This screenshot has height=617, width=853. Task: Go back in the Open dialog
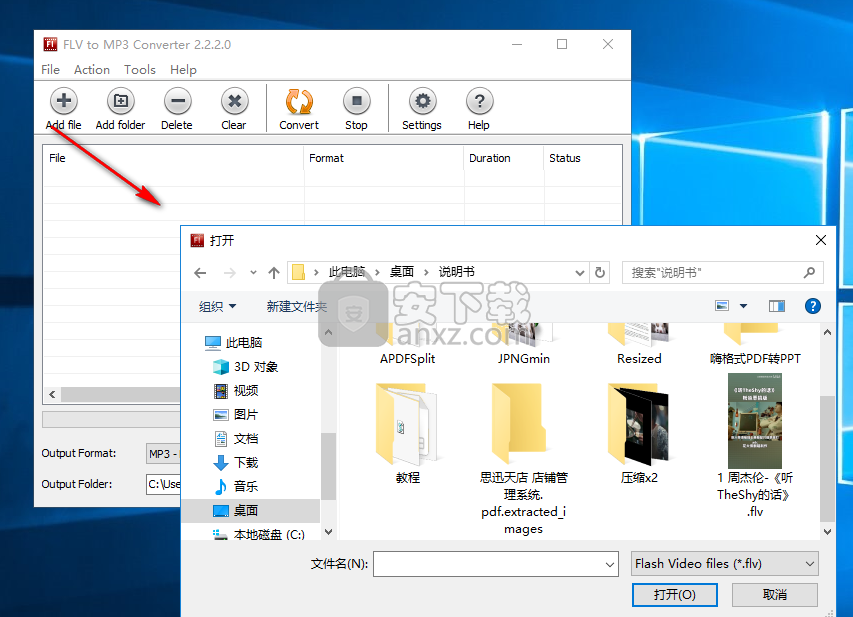200,273
